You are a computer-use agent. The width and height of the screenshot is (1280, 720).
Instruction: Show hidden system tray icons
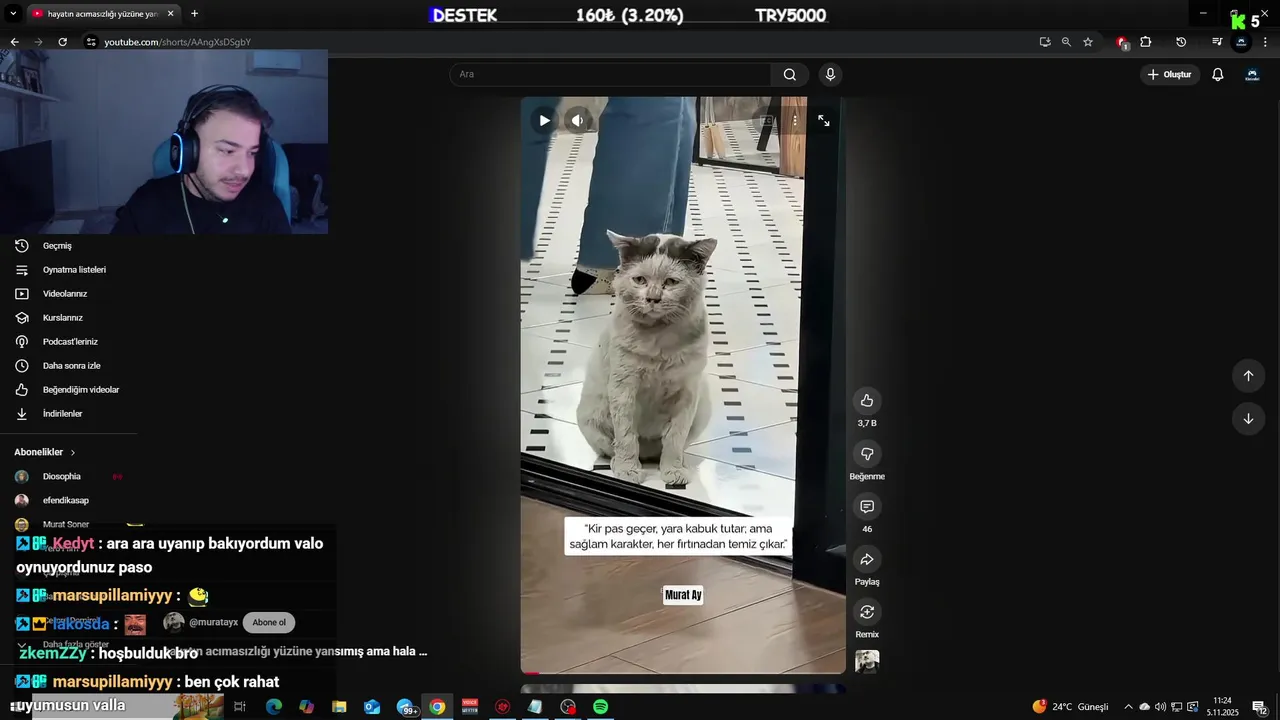tap(1128, 707)
